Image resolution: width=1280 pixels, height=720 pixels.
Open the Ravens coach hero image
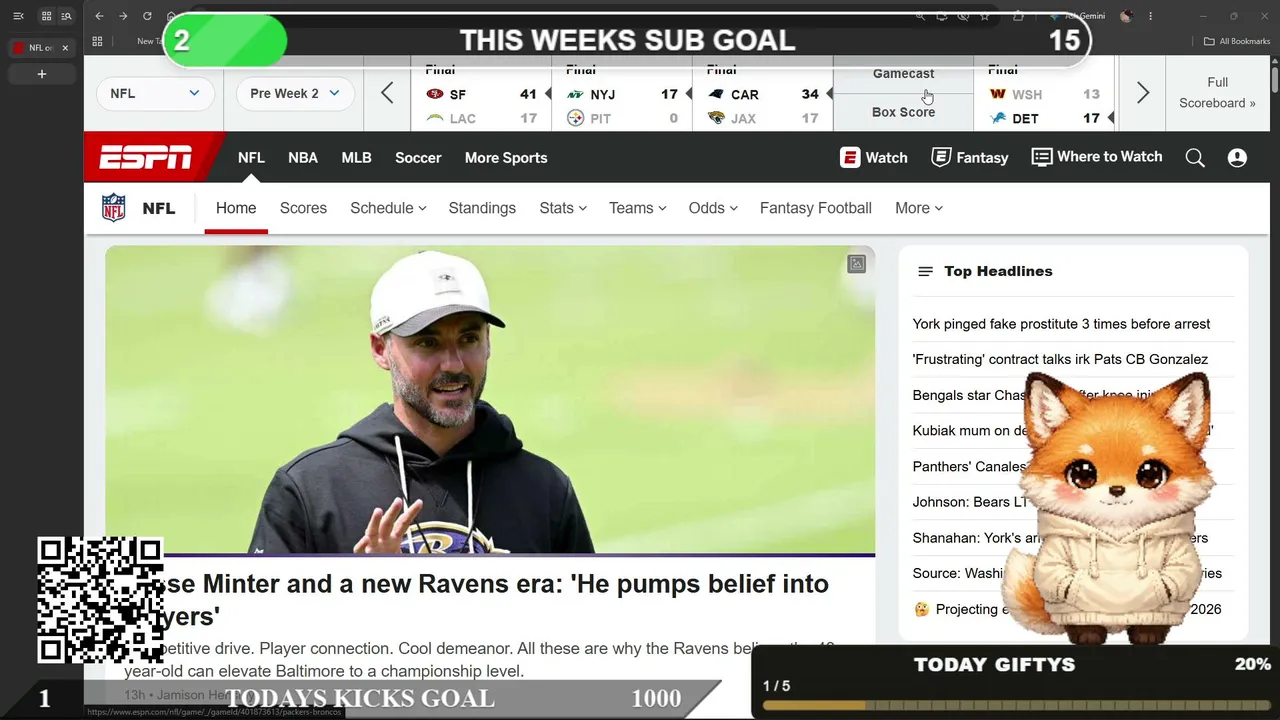click(x=490, y=399)
